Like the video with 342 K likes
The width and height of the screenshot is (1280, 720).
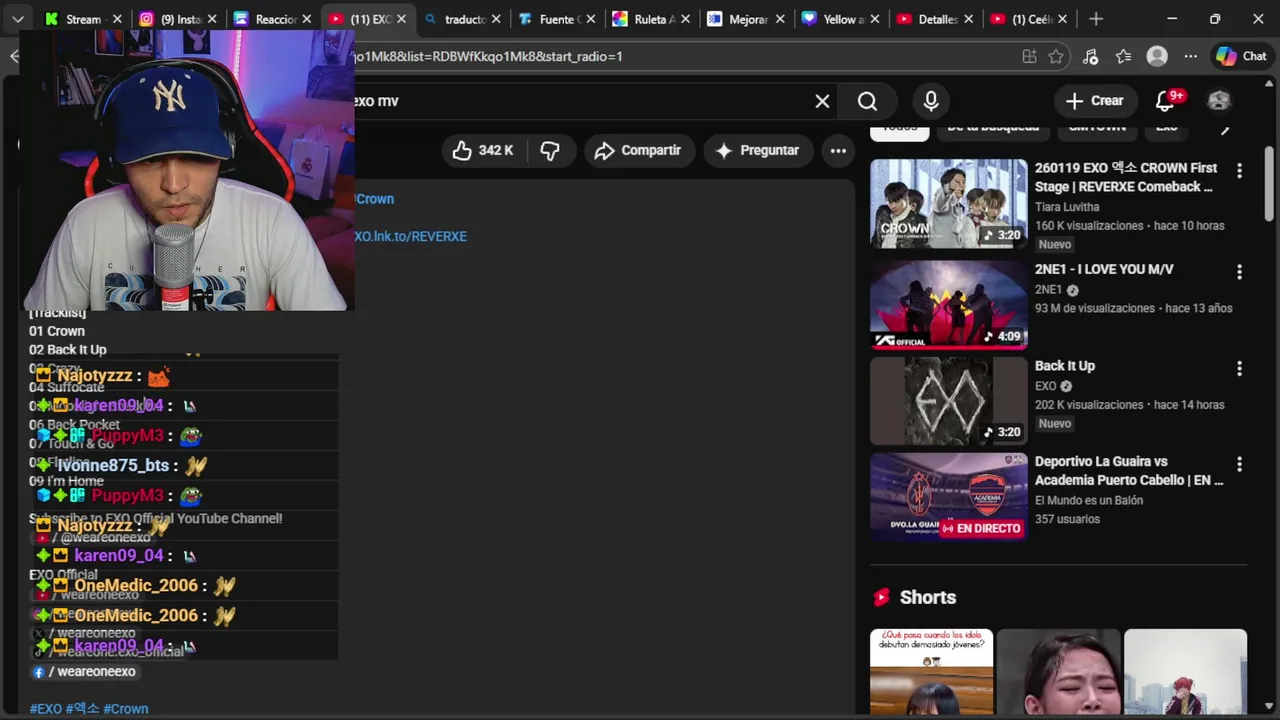coord(483,150)
